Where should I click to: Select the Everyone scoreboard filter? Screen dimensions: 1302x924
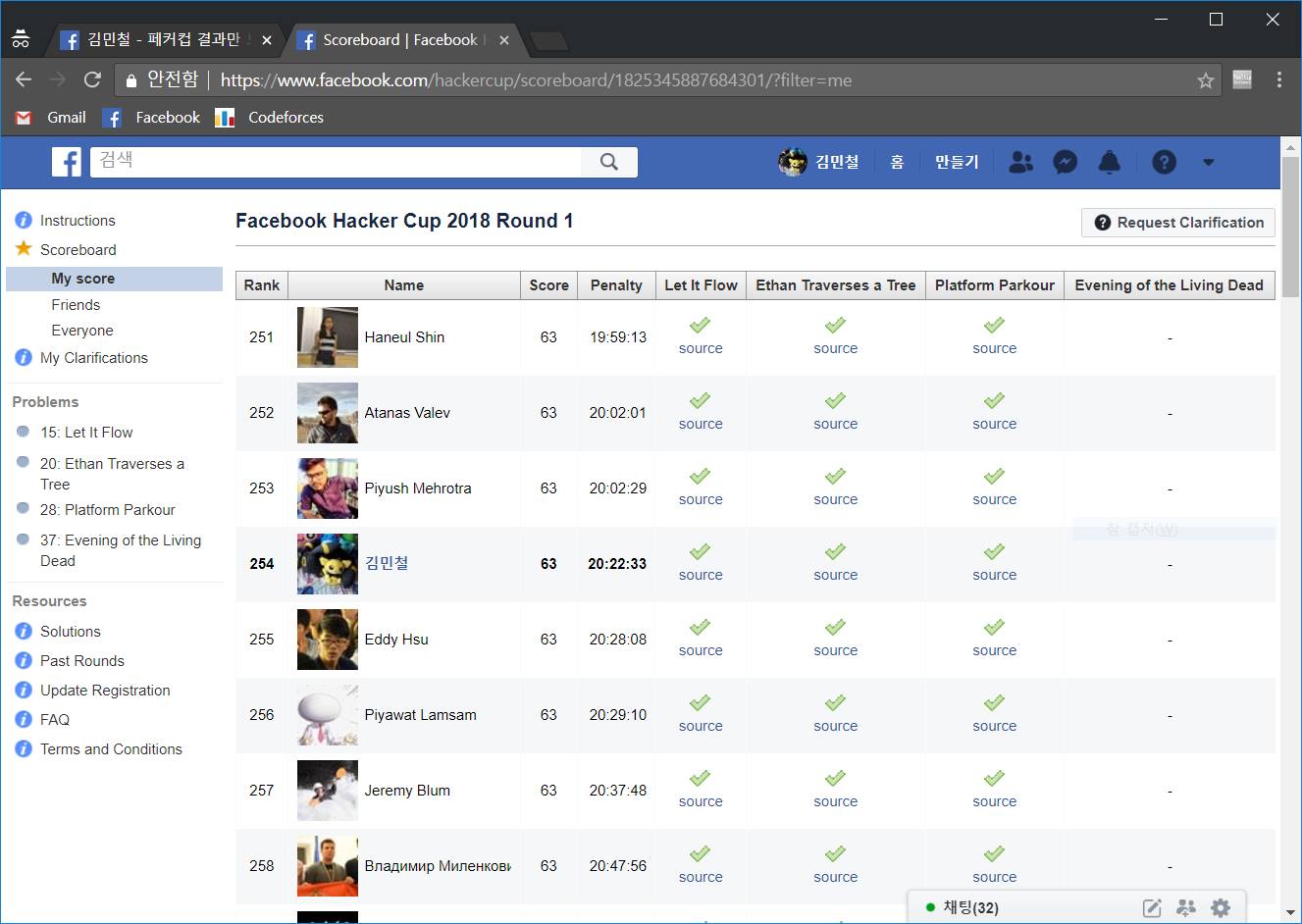82,331
